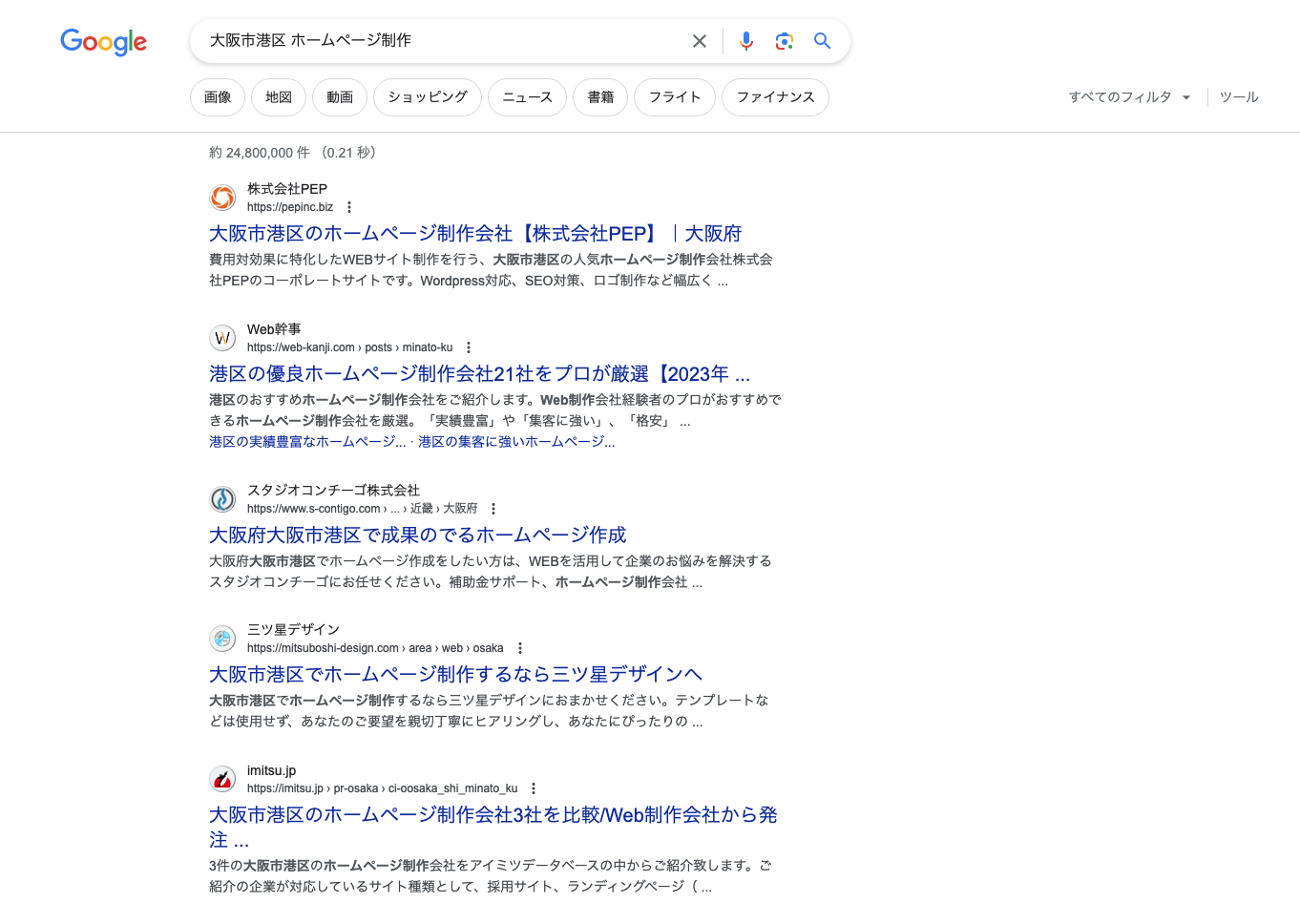Image resolution: width=1300 pixels, height=924 pixels.
Task: Click the 約 24,800,000 件 result count
Action: pos(260,153)
